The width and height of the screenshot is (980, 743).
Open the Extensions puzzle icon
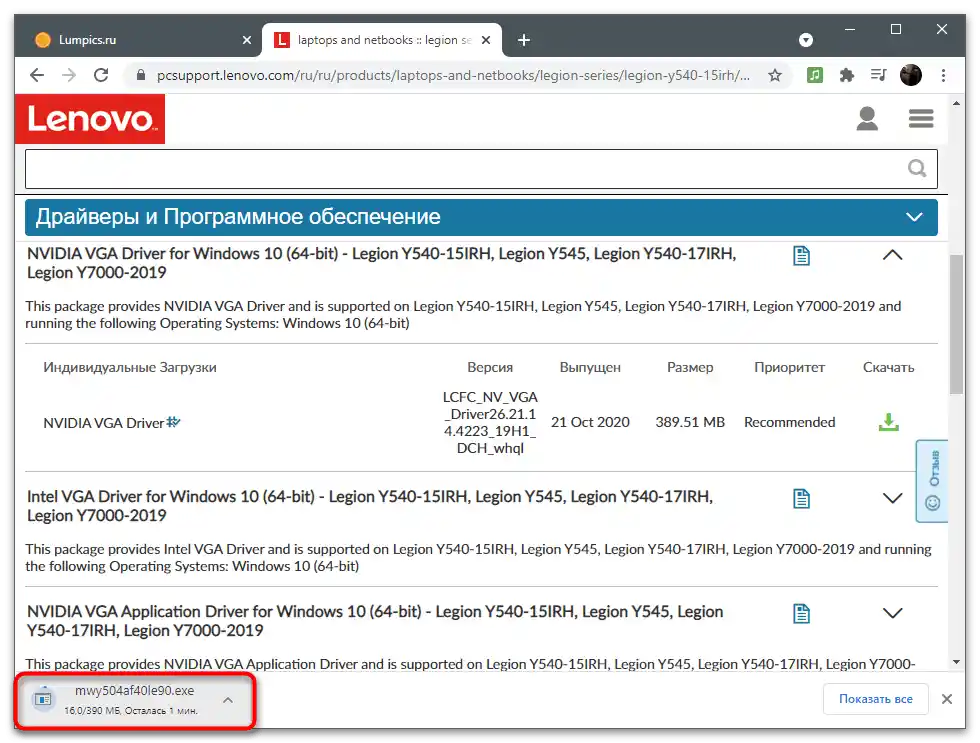tap(847, 76)
